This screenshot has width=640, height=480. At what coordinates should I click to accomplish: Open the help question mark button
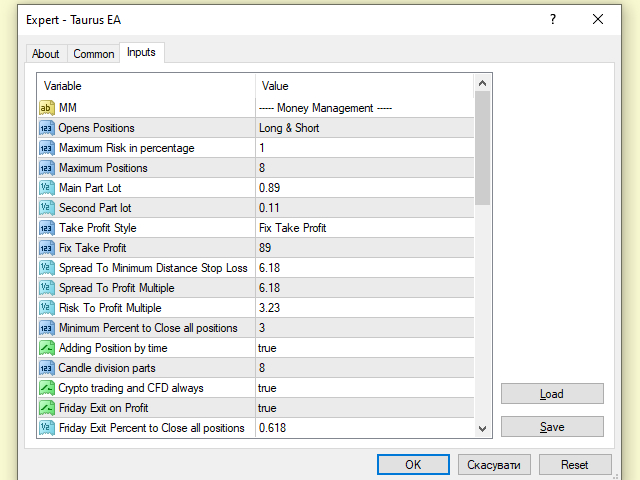[x=553, y=19]
